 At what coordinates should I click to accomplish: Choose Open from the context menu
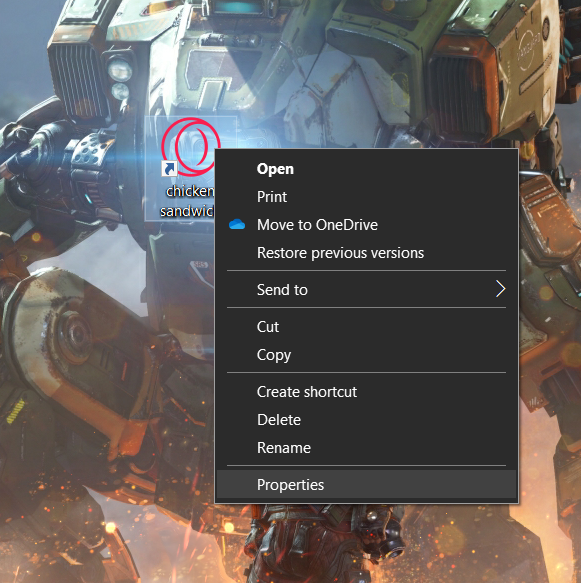[366, 169]
